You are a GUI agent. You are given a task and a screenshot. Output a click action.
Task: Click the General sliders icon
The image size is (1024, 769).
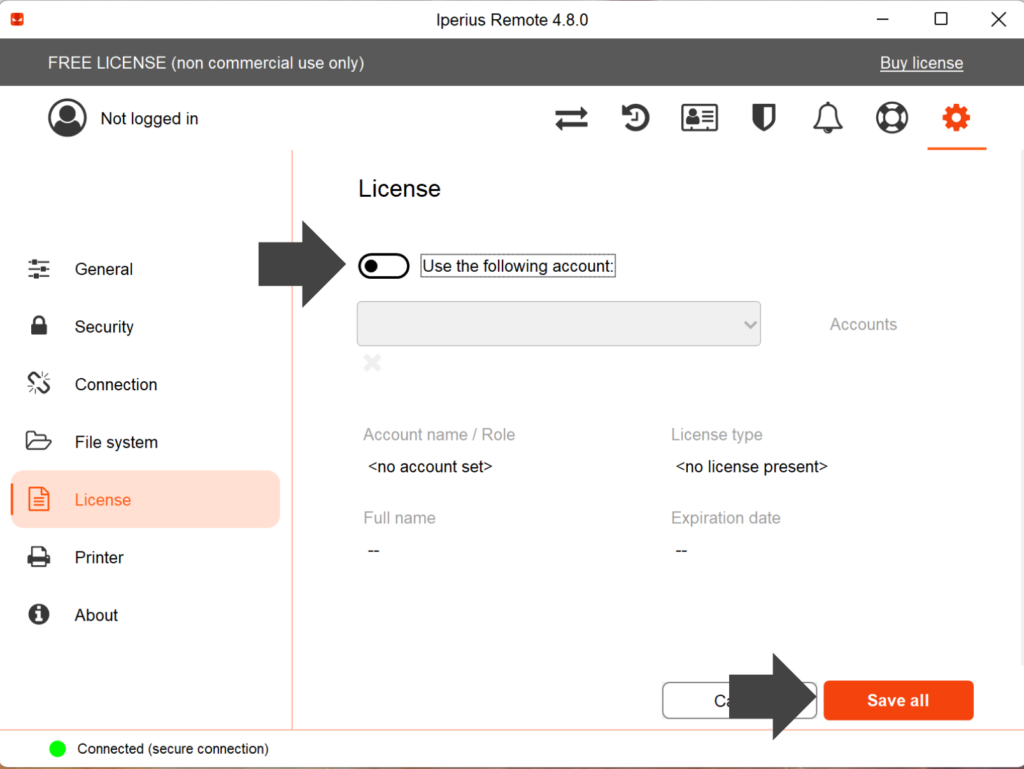point(39,269)
